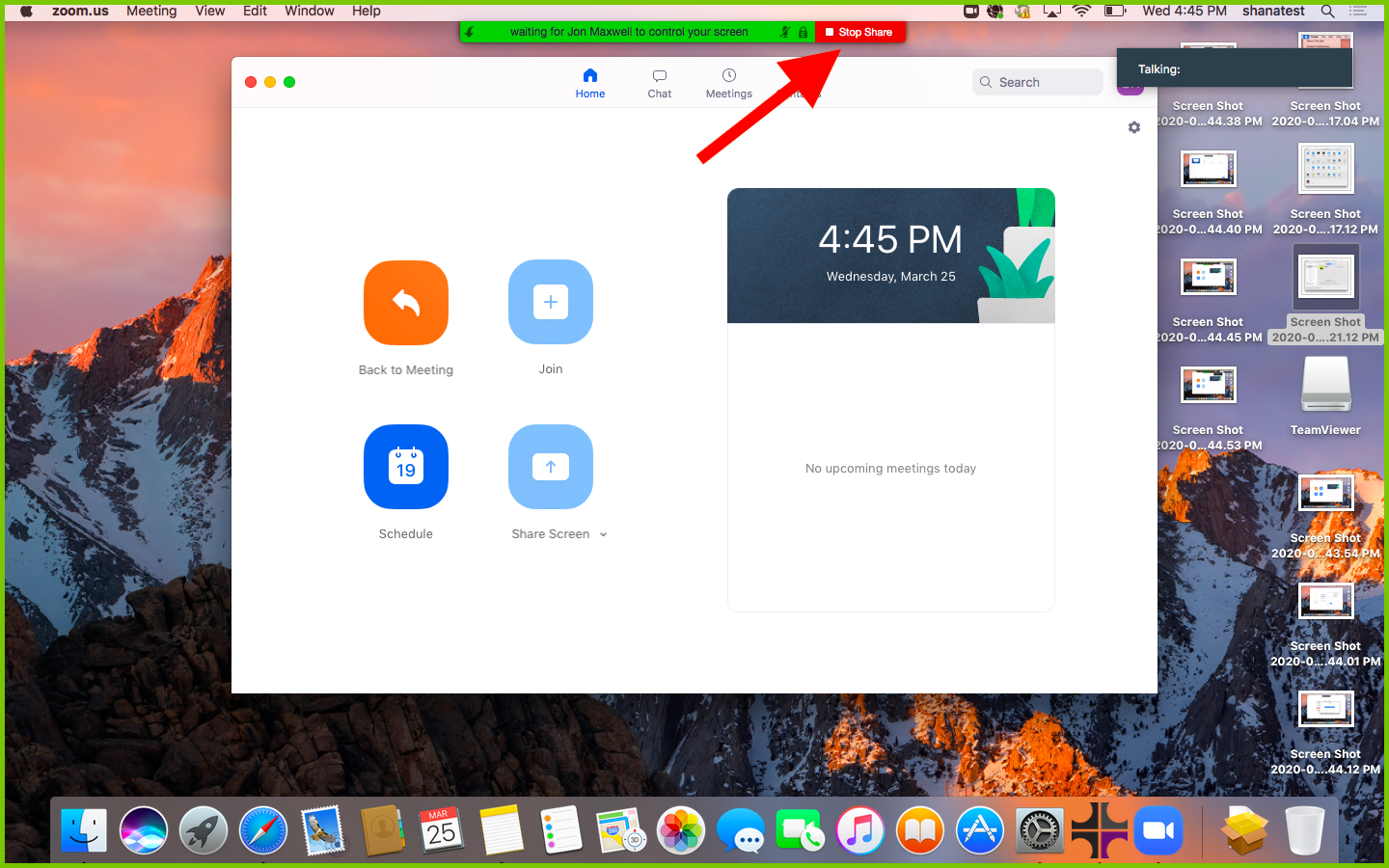
Task: Switch to the Meetings tab
Action: pyautogui.click(x=729, y=83)
